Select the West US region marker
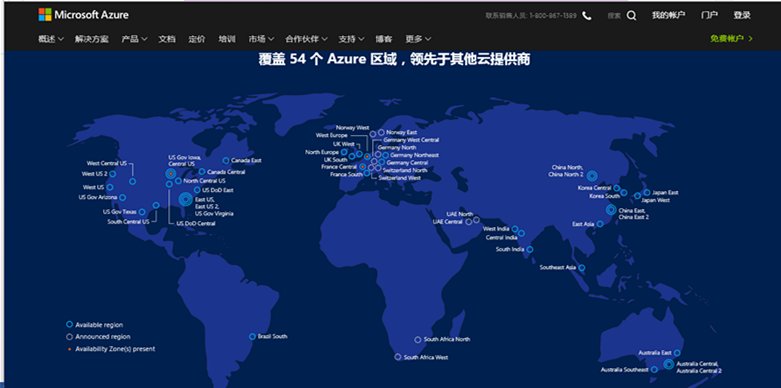The height and width of the screenshot is (388, 781). [110, 187]
